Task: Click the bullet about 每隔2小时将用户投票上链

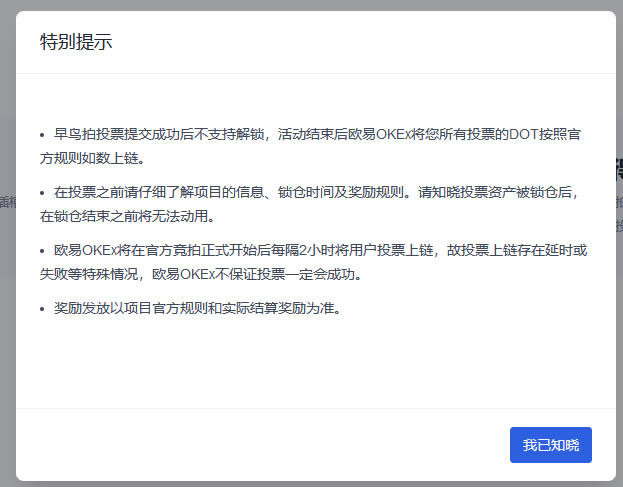Action: click(x=313, y=262)
